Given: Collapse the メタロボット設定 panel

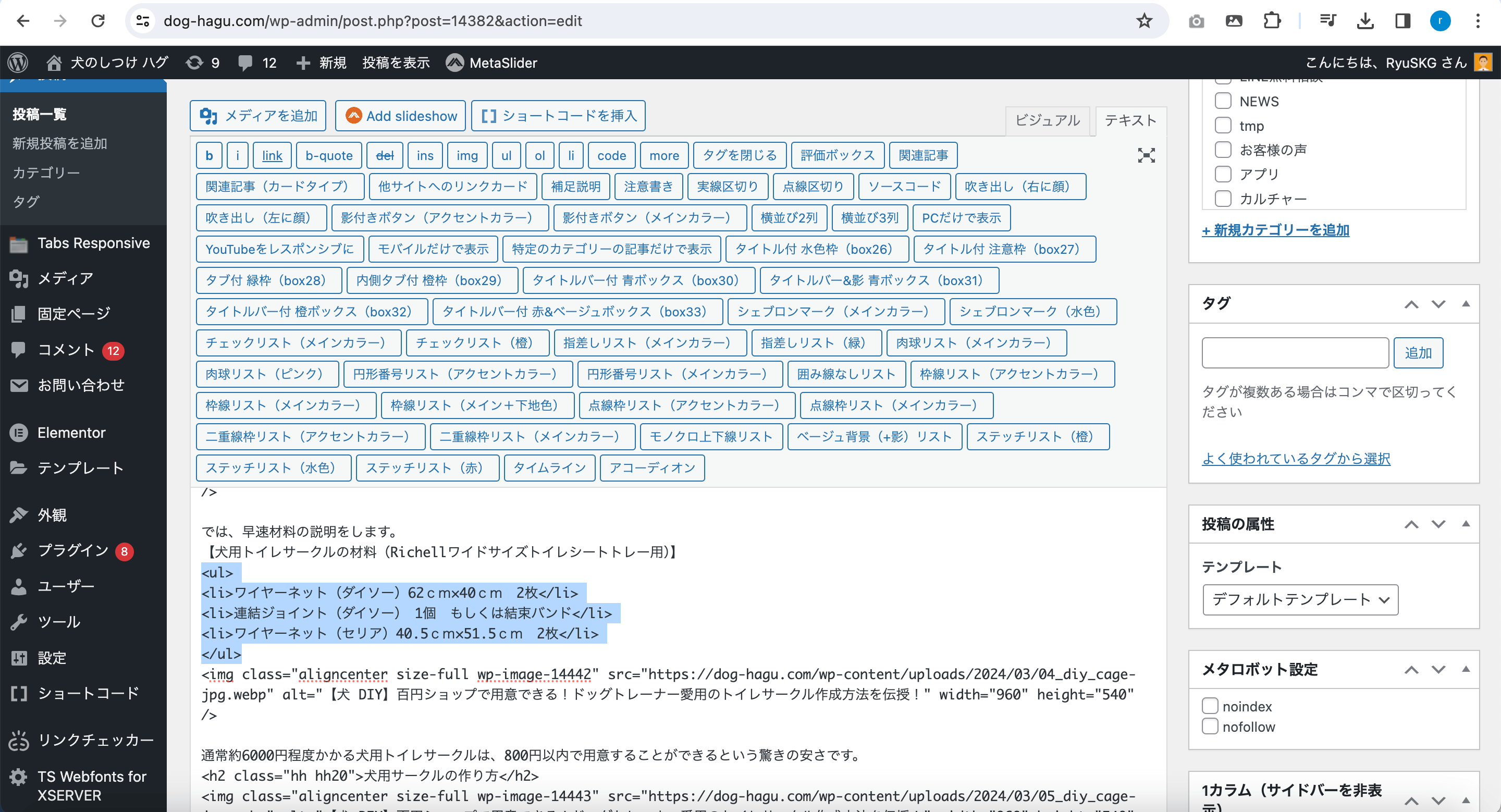Looking at the screenshot, I should [1466, 669].
